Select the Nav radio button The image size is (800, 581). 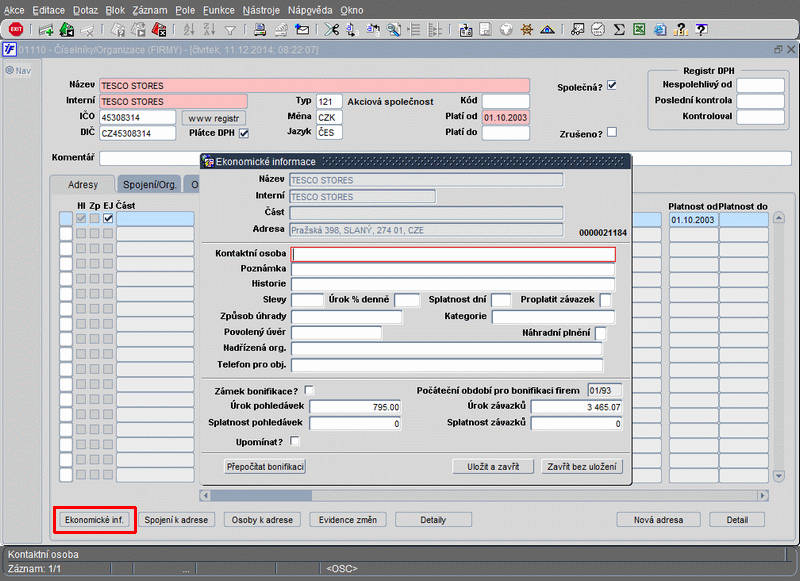pos(10,70)
